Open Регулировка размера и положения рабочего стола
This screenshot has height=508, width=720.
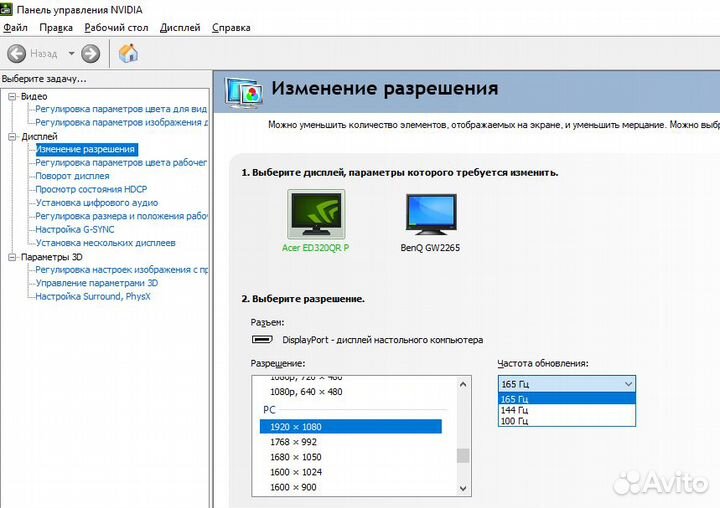[x=121, y=216]
